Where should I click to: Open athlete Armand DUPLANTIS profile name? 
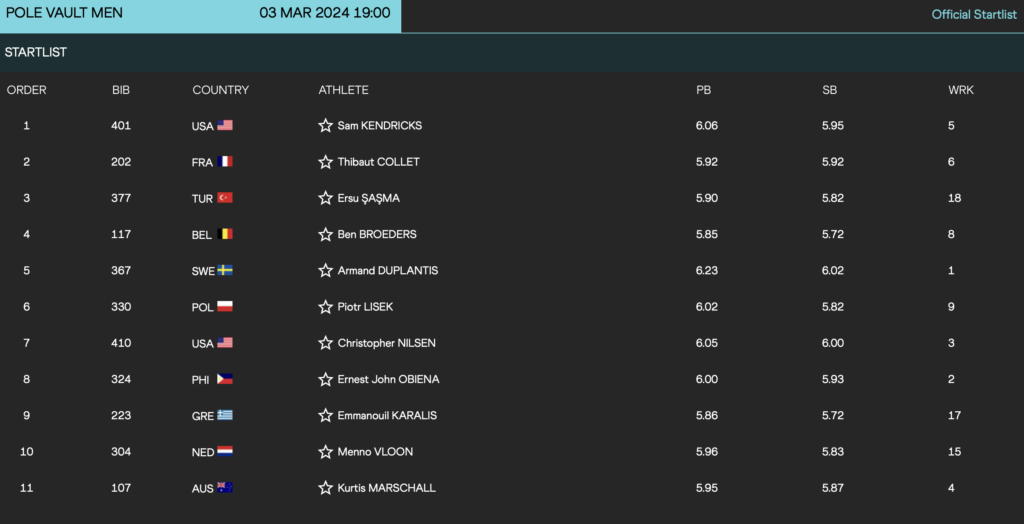[388, 270]
